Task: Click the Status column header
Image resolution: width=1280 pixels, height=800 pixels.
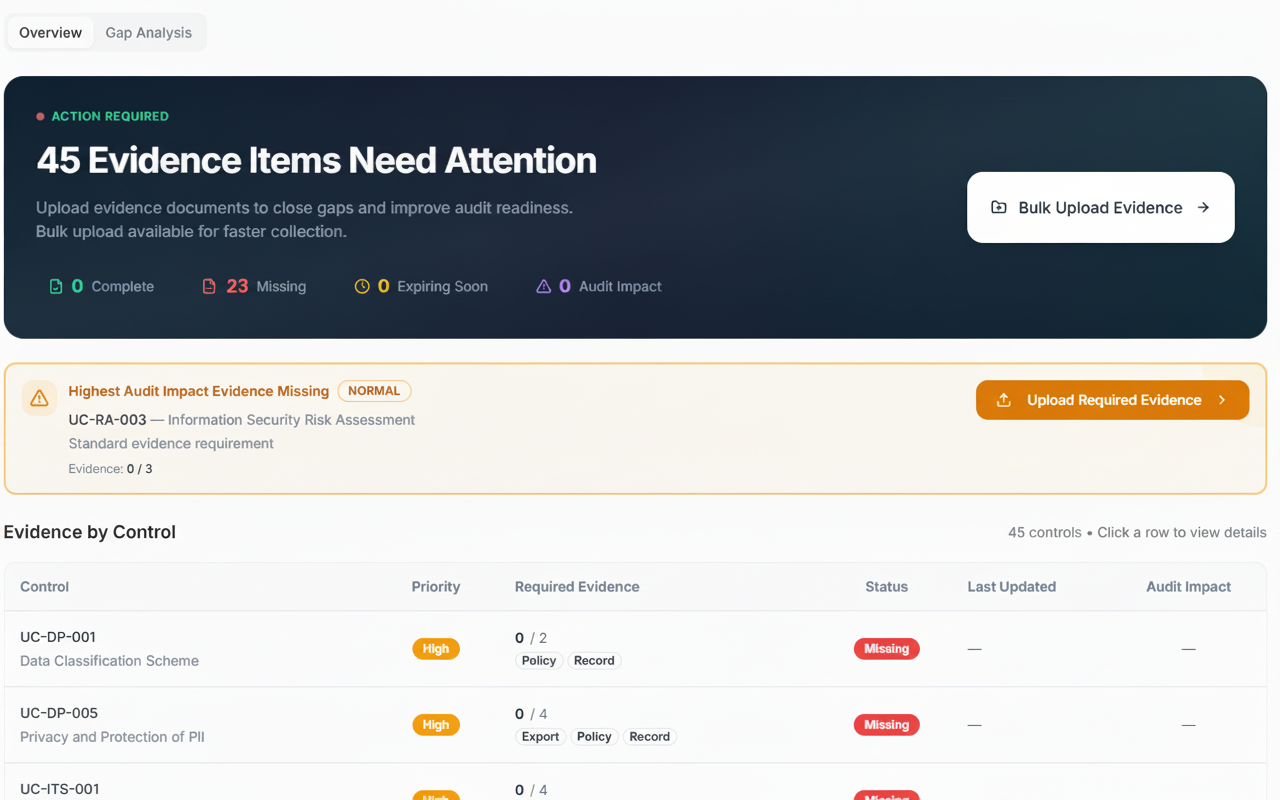Action: tap(886, 587)
